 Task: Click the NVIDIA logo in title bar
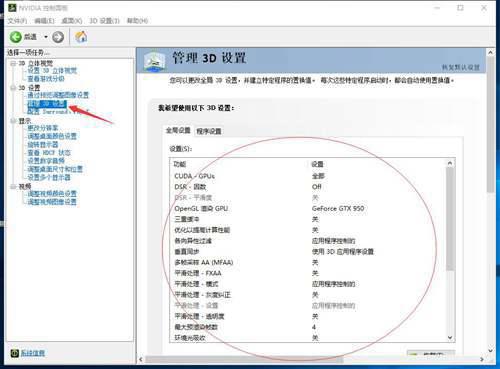[12, 8]
